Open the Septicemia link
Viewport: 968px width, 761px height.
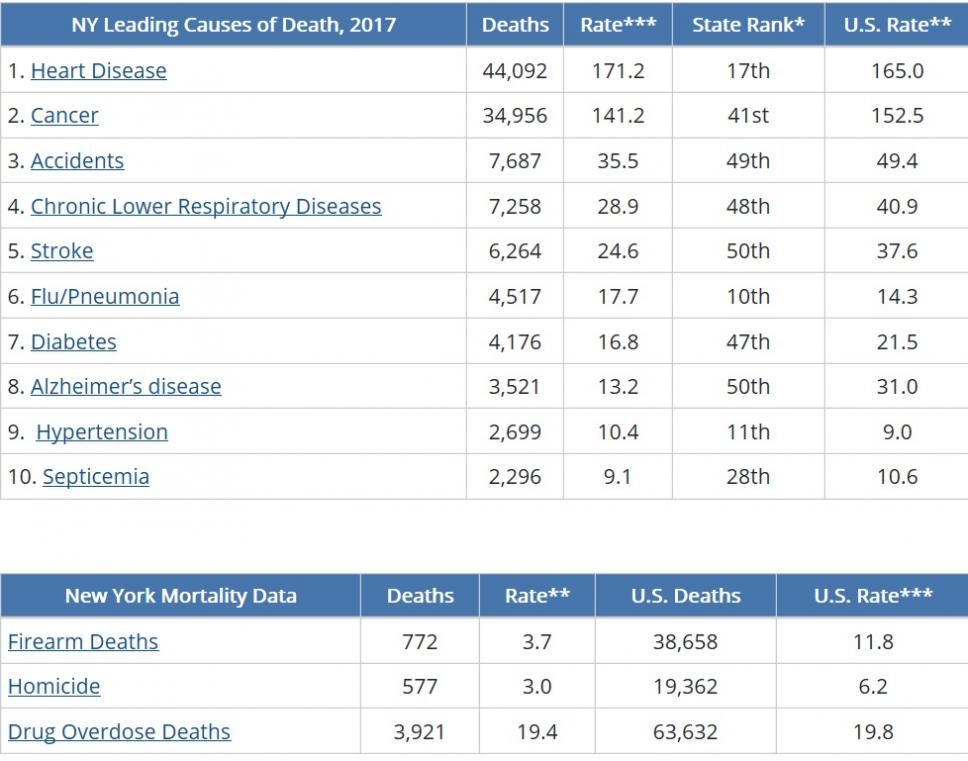pyautogui.click(x=96, y=477)
